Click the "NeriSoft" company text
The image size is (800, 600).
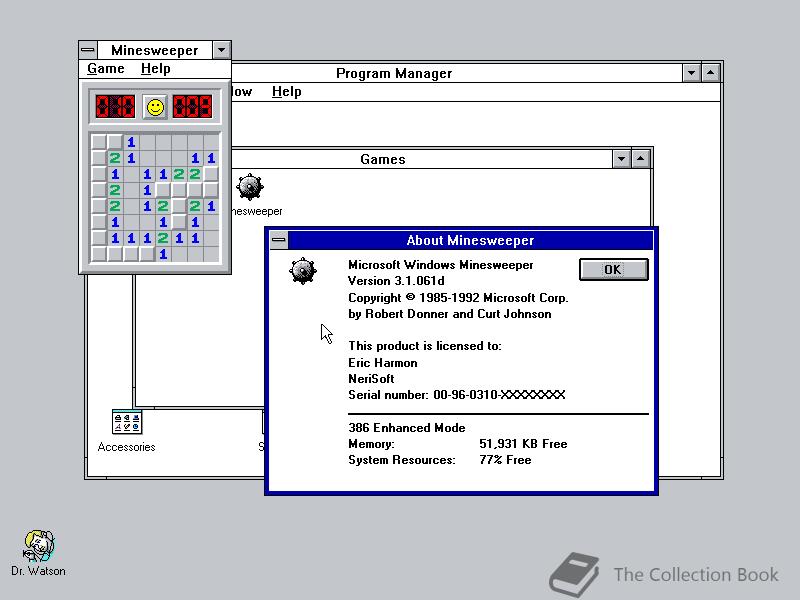pos(371,379)
